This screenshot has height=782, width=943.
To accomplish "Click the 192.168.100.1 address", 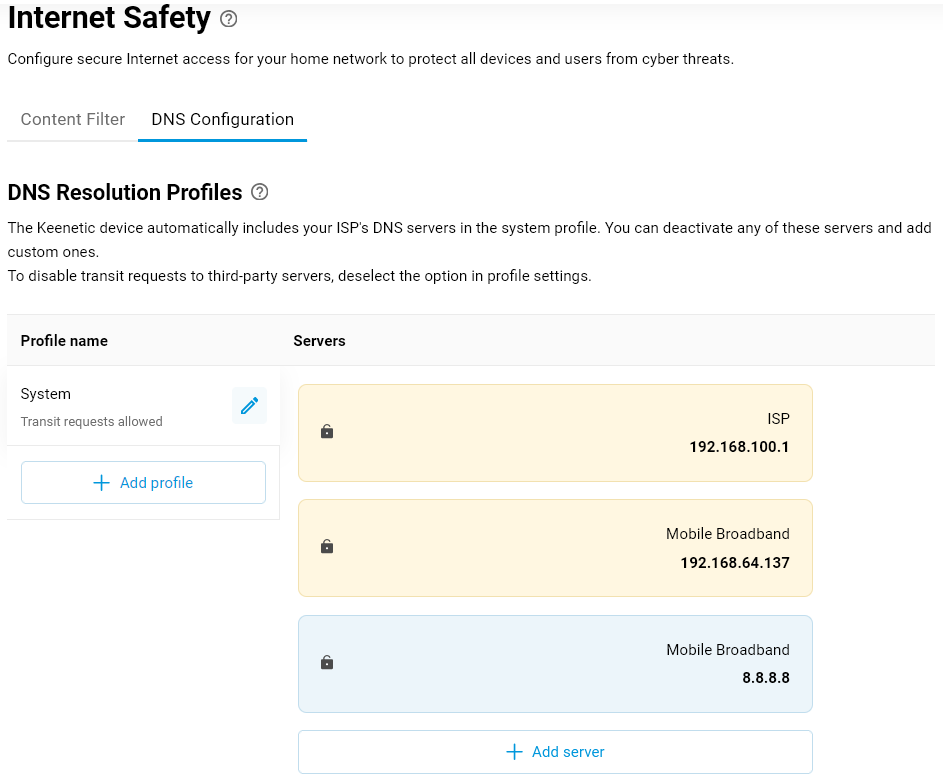I will (739, 447).
